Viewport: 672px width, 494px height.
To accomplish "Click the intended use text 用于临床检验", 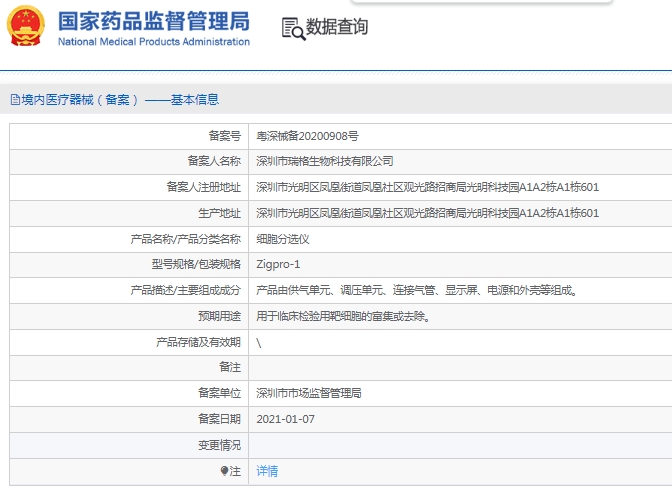I will [x=343, y=317].
